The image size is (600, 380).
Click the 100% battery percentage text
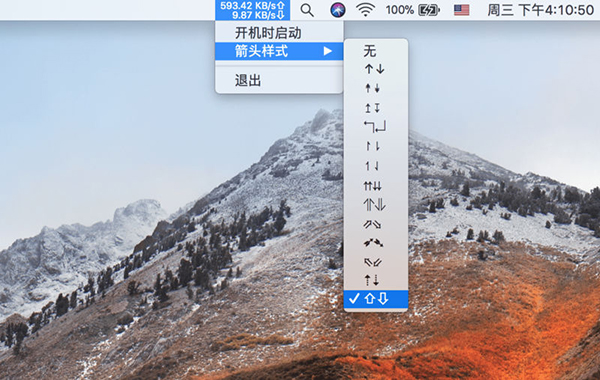tap(400, 10)
